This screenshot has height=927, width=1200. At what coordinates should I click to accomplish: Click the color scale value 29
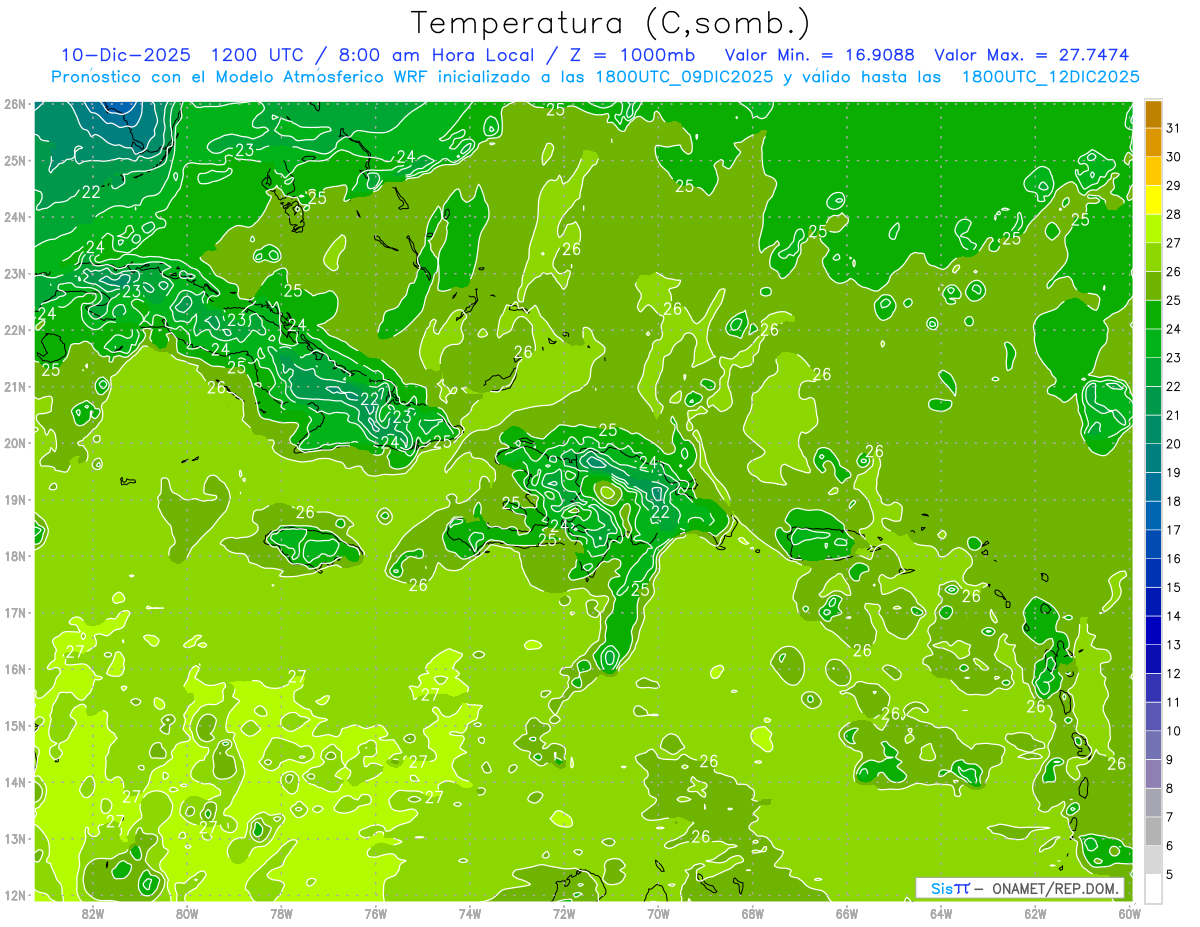point(1173,186)
